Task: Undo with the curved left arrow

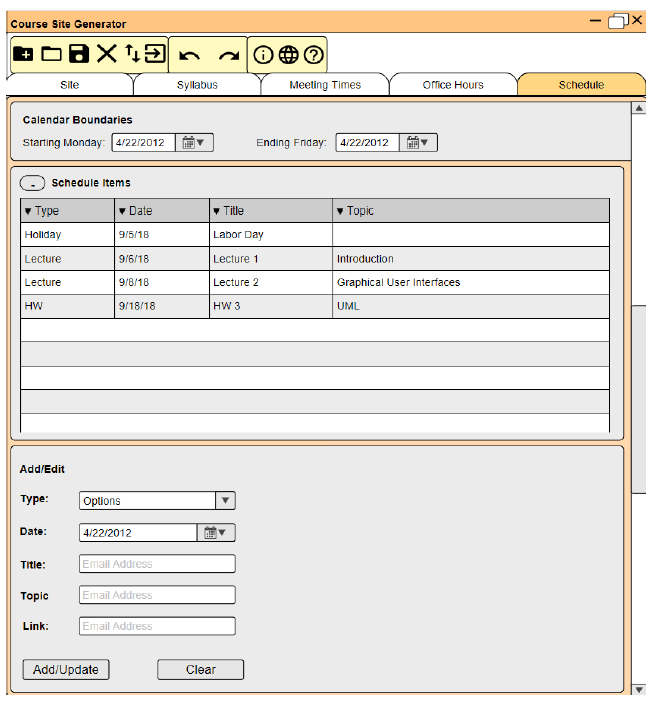Action: 189,56
